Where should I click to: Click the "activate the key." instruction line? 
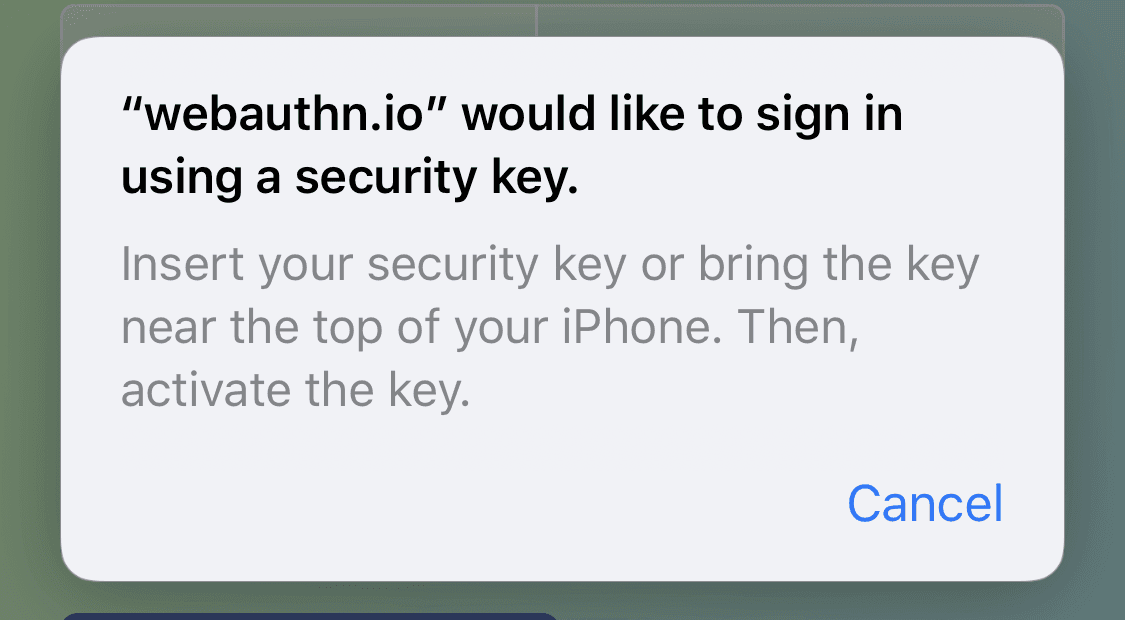tap(295, 391)
